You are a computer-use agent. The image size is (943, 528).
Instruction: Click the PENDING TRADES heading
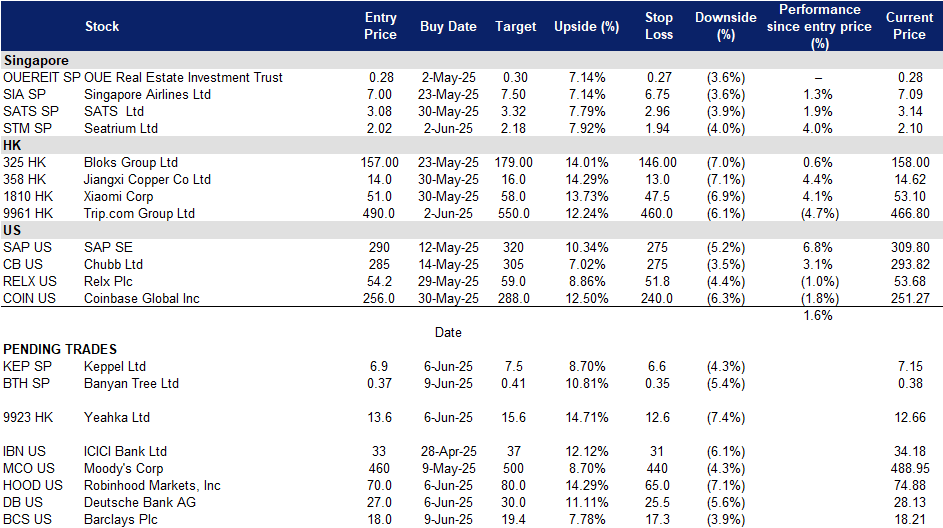pyautogui.click(x=60, y=349)
